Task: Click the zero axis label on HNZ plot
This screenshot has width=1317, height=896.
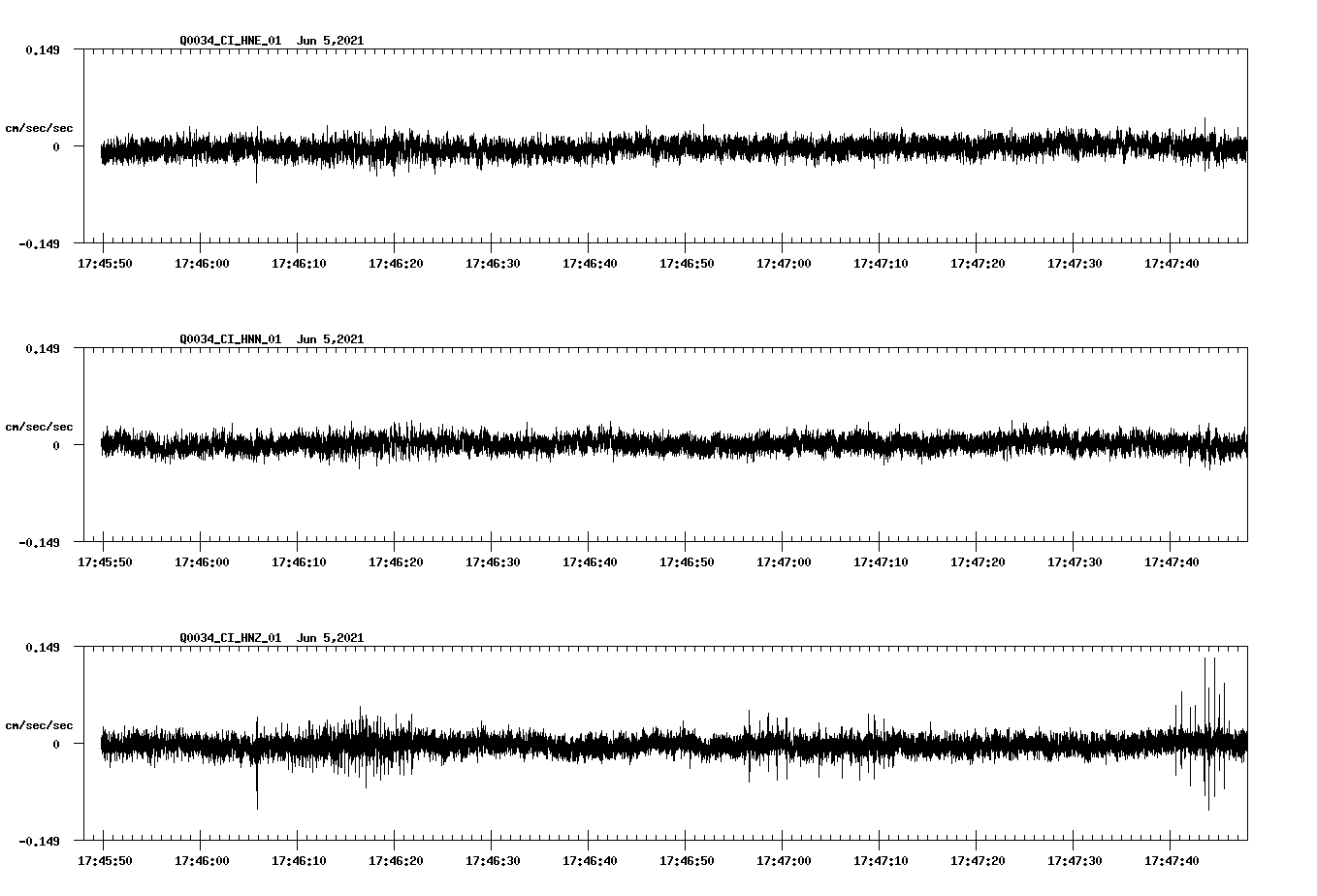Action: tap(56, 744)
